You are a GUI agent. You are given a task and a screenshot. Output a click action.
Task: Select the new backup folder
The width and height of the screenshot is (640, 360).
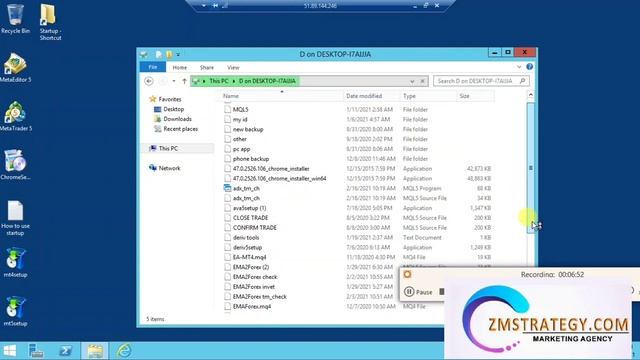point(248,129)
